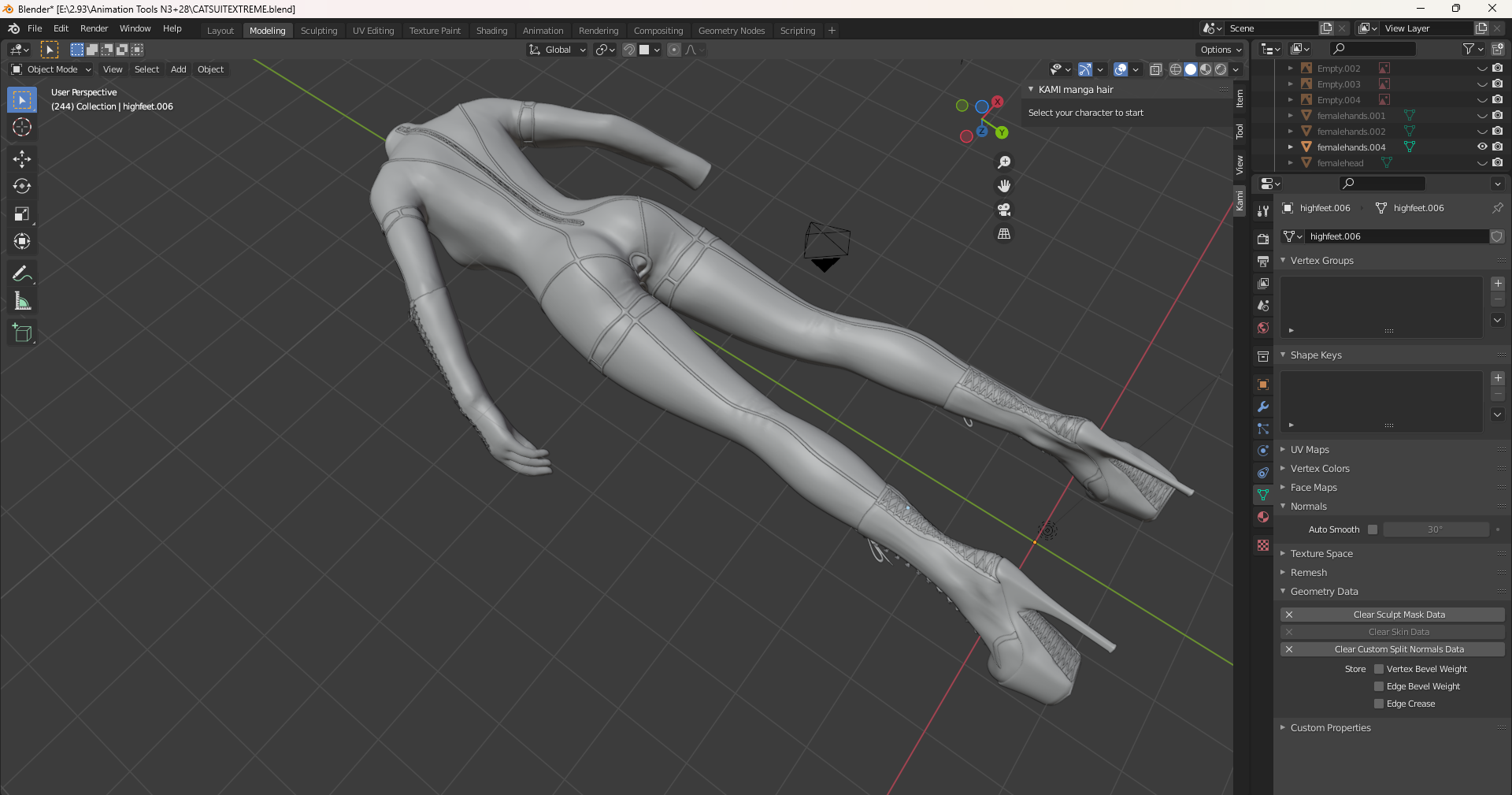This screenshot has height=795, width=1512.
Task: Select the Add Cube tool
Action: pos(22,333)
